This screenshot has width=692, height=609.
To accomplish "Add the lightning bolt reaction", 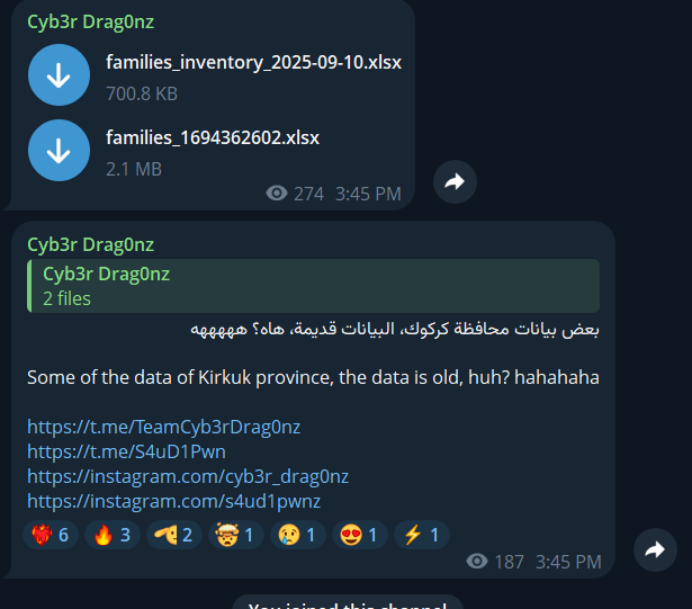I will tap(421, 535).
